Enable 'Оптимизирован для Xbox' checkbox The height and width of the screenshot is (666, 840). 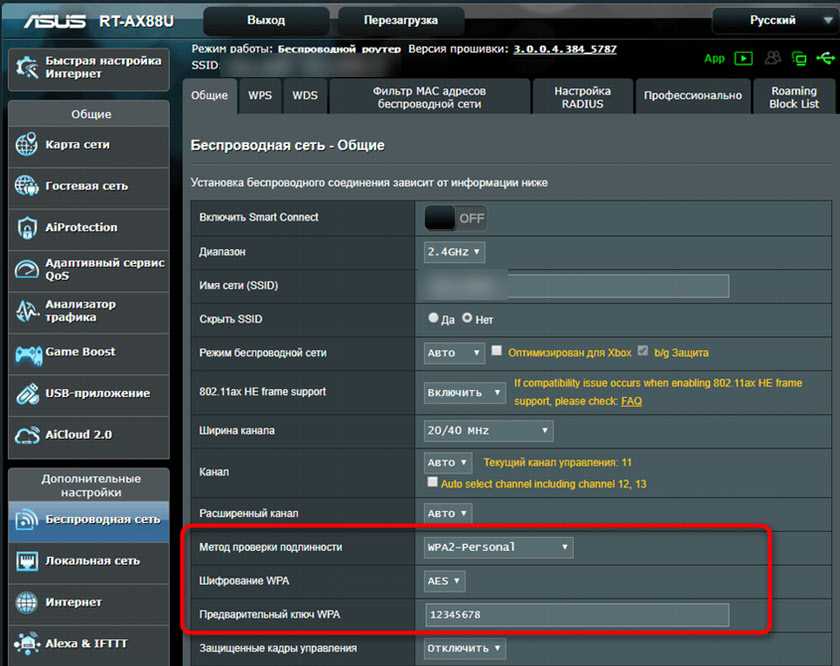point(497,352)
